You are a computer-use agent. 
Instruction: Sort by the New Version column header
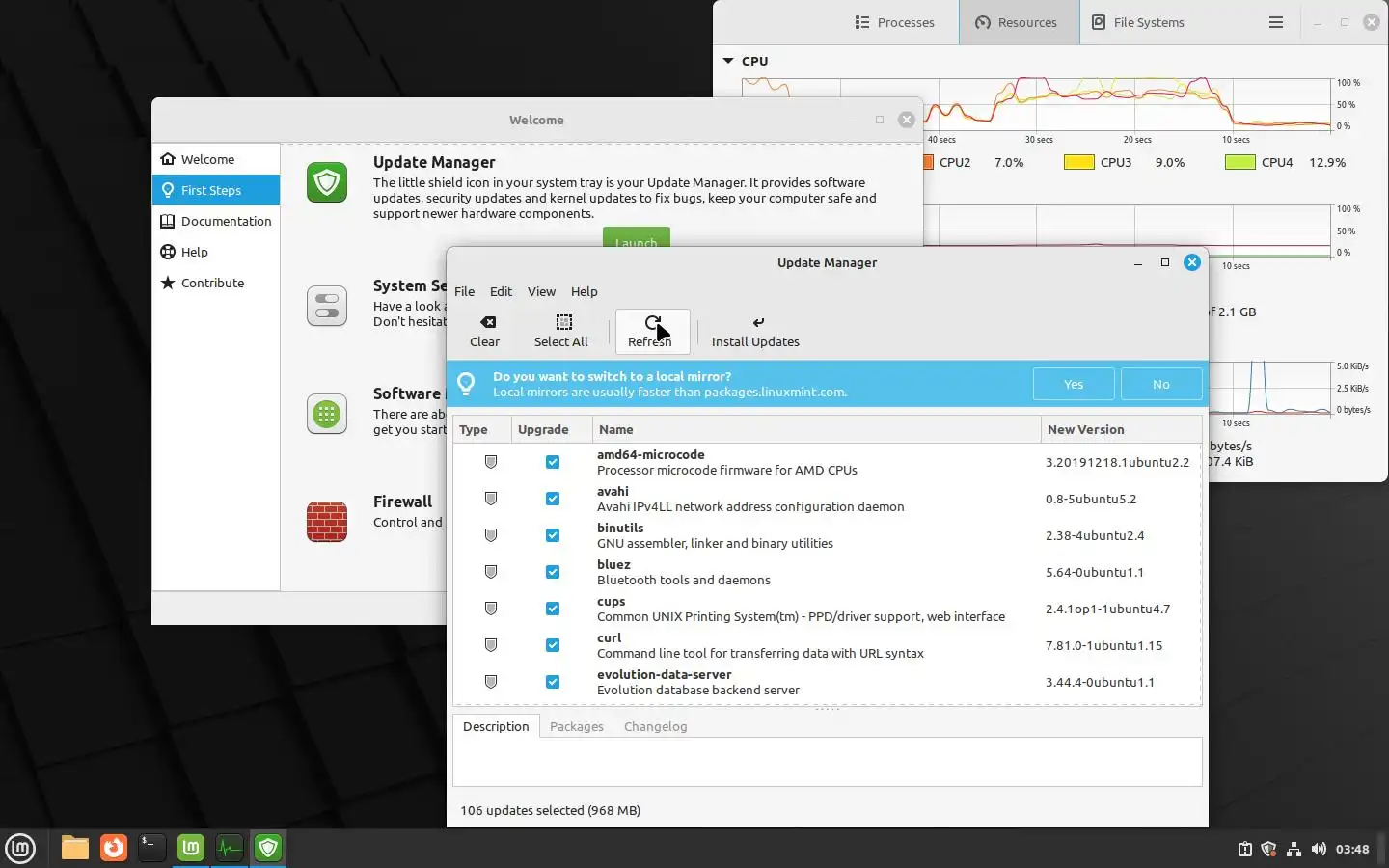(1122, 429)
